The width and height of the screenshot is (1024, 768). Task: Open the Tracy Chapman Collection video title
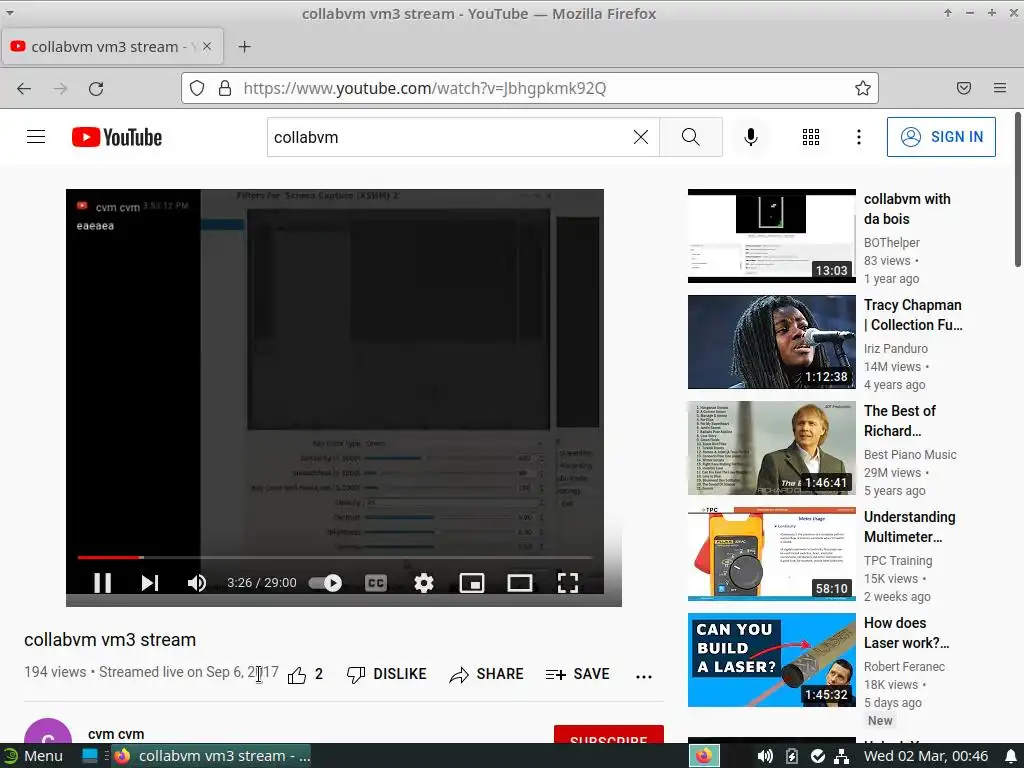(913, 315)
